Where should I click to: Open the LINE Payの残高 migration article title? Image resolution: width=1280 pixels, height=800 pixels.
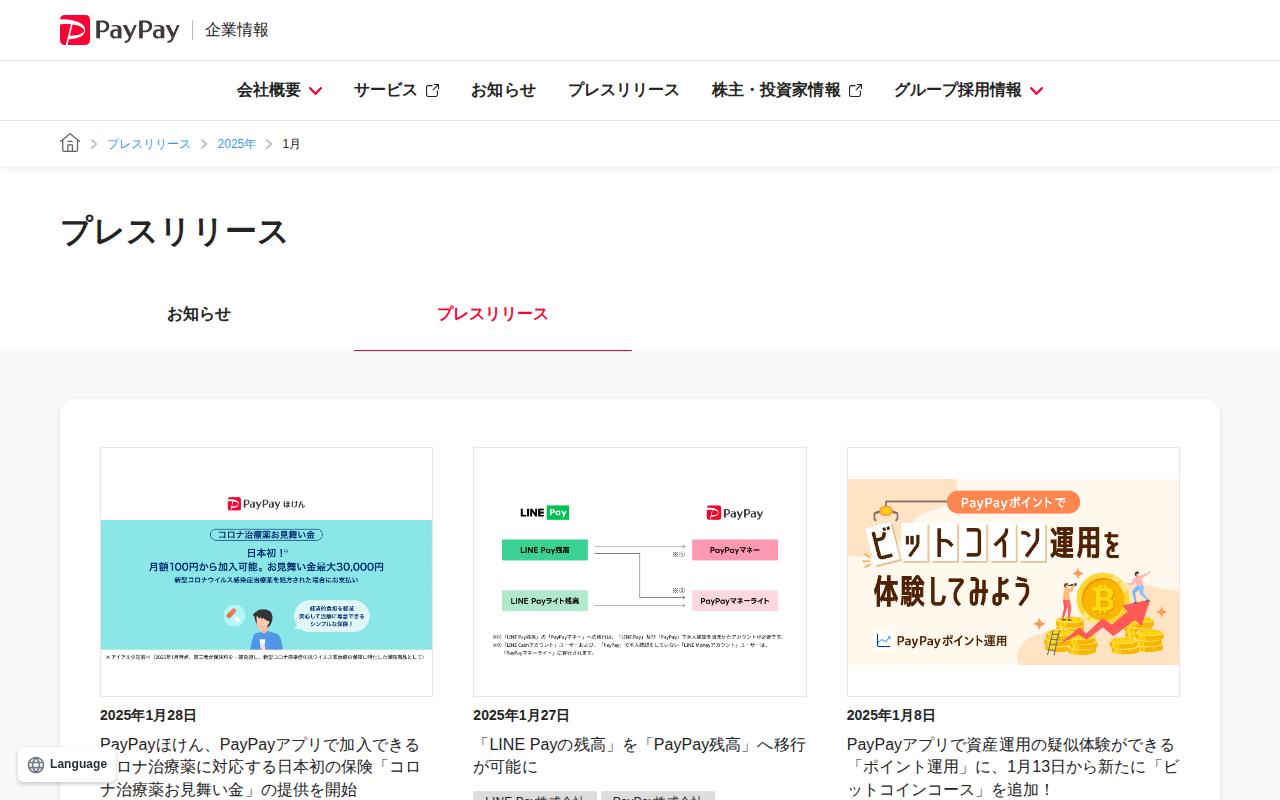[x=639, y=756]
